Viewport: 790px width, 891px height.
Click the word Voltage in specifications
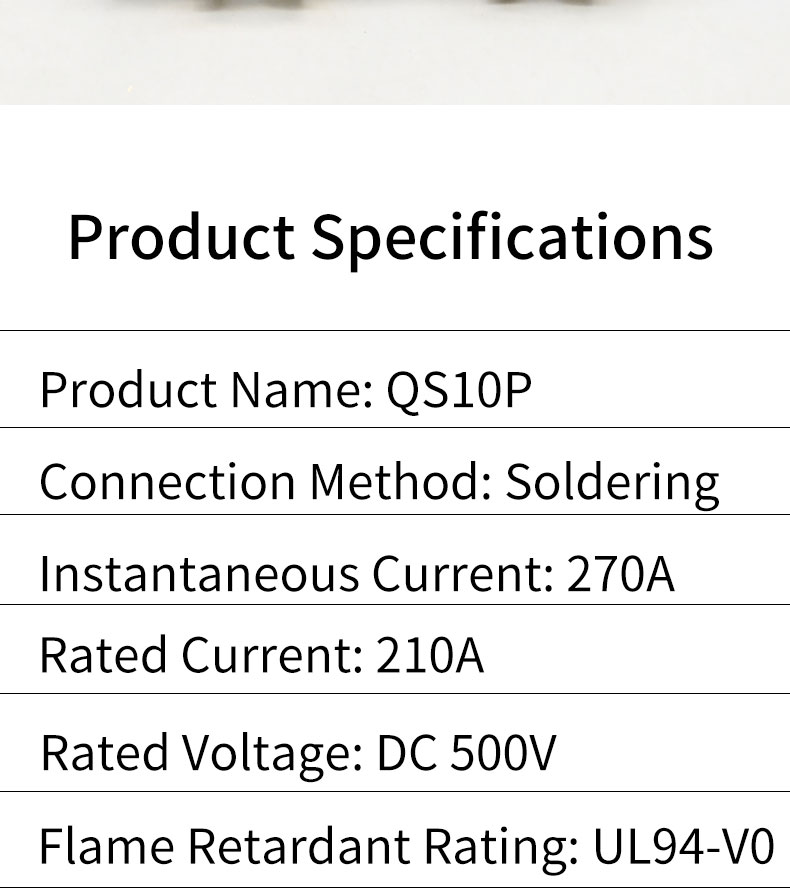[x=272, y=752]
